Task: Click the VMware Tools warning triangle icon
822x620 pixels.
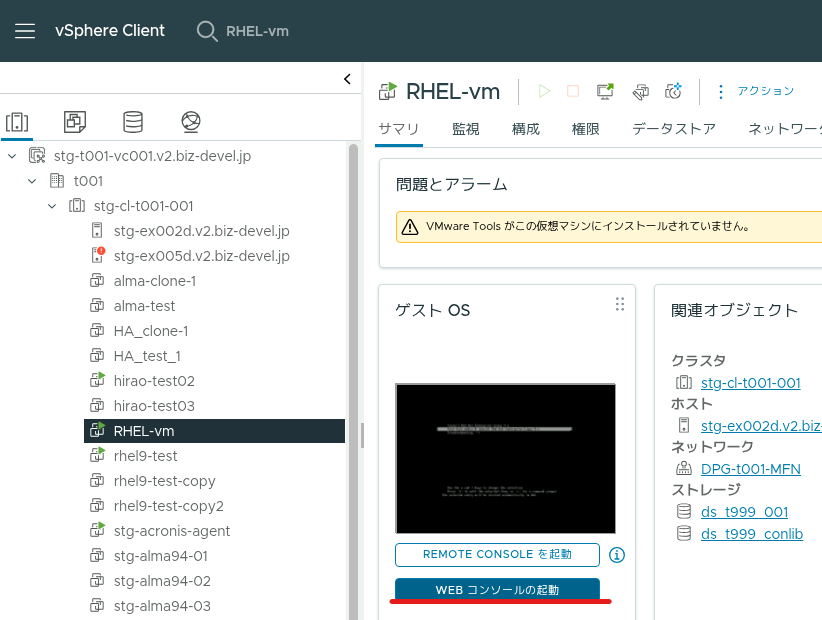Action: point(409,227)
